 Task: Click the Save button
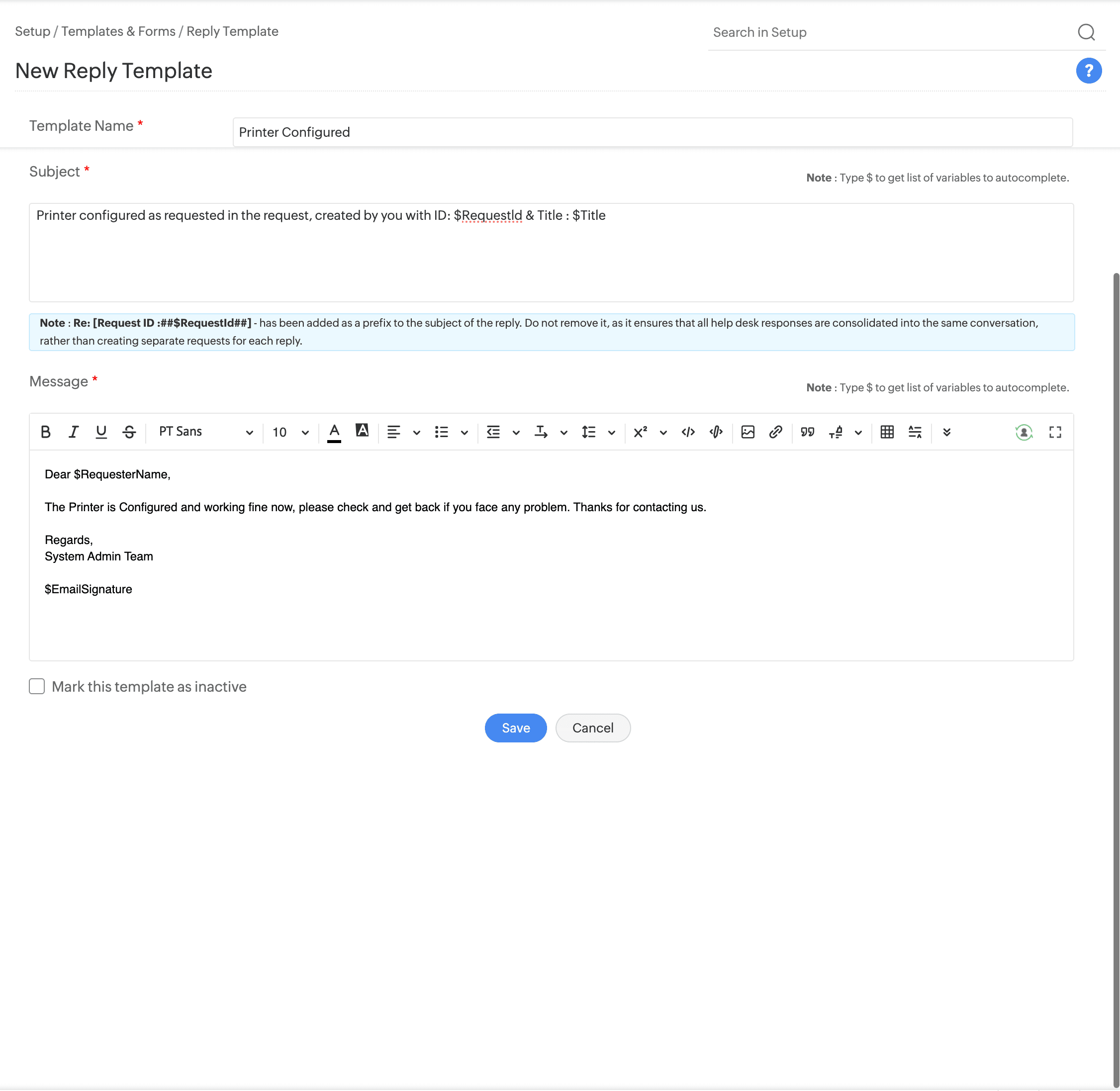coord(515,727)
